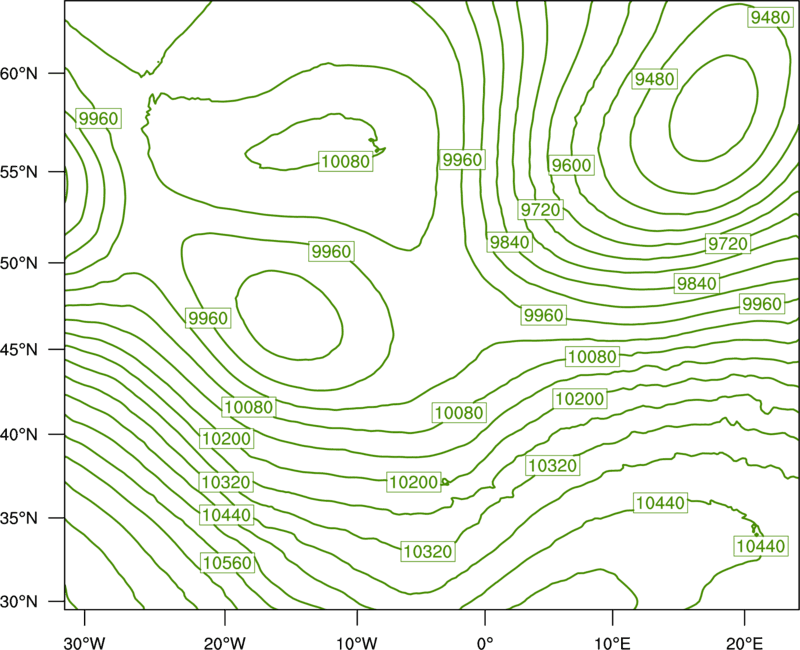Click the 9840 label directly above the 9960 at 20°E
Image resolution: width=800 pixels, height=650 pixels.
(697, 284)
